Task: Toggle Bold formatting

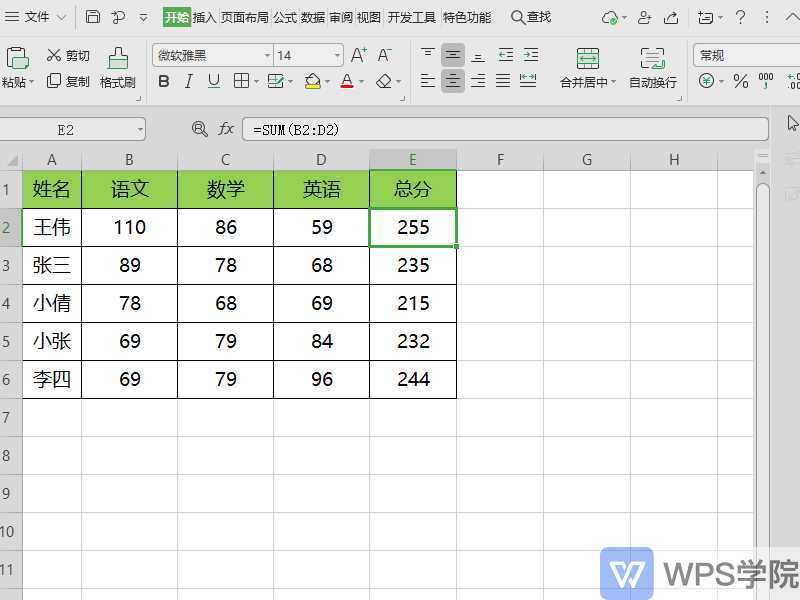Action: pos(164,81)
